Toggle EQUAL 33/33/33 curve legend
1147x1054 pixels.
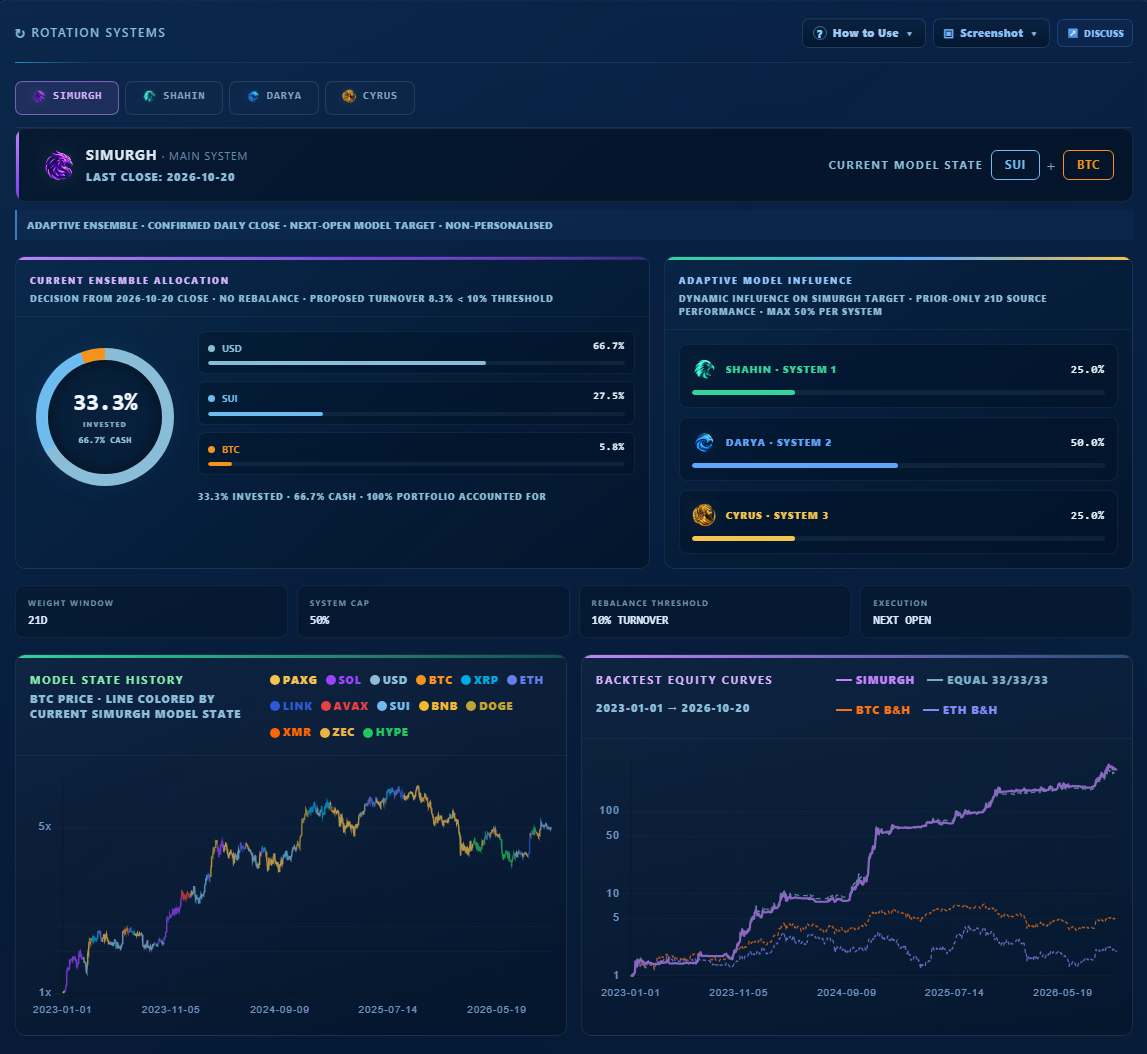coord(988,680)
